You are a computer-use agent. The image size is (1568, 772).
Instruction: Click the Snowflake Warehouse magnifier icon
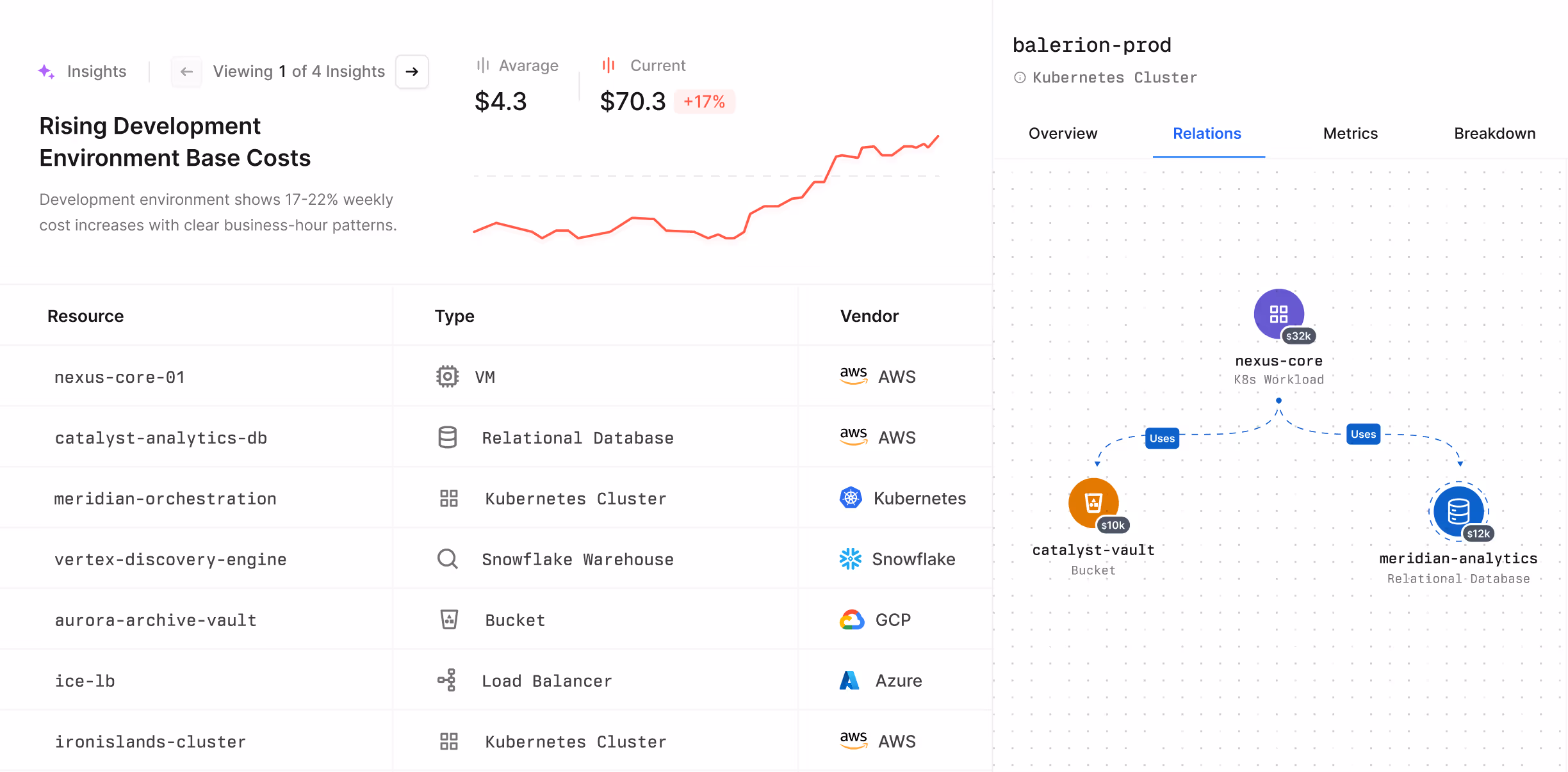click(x=448, y=559)
